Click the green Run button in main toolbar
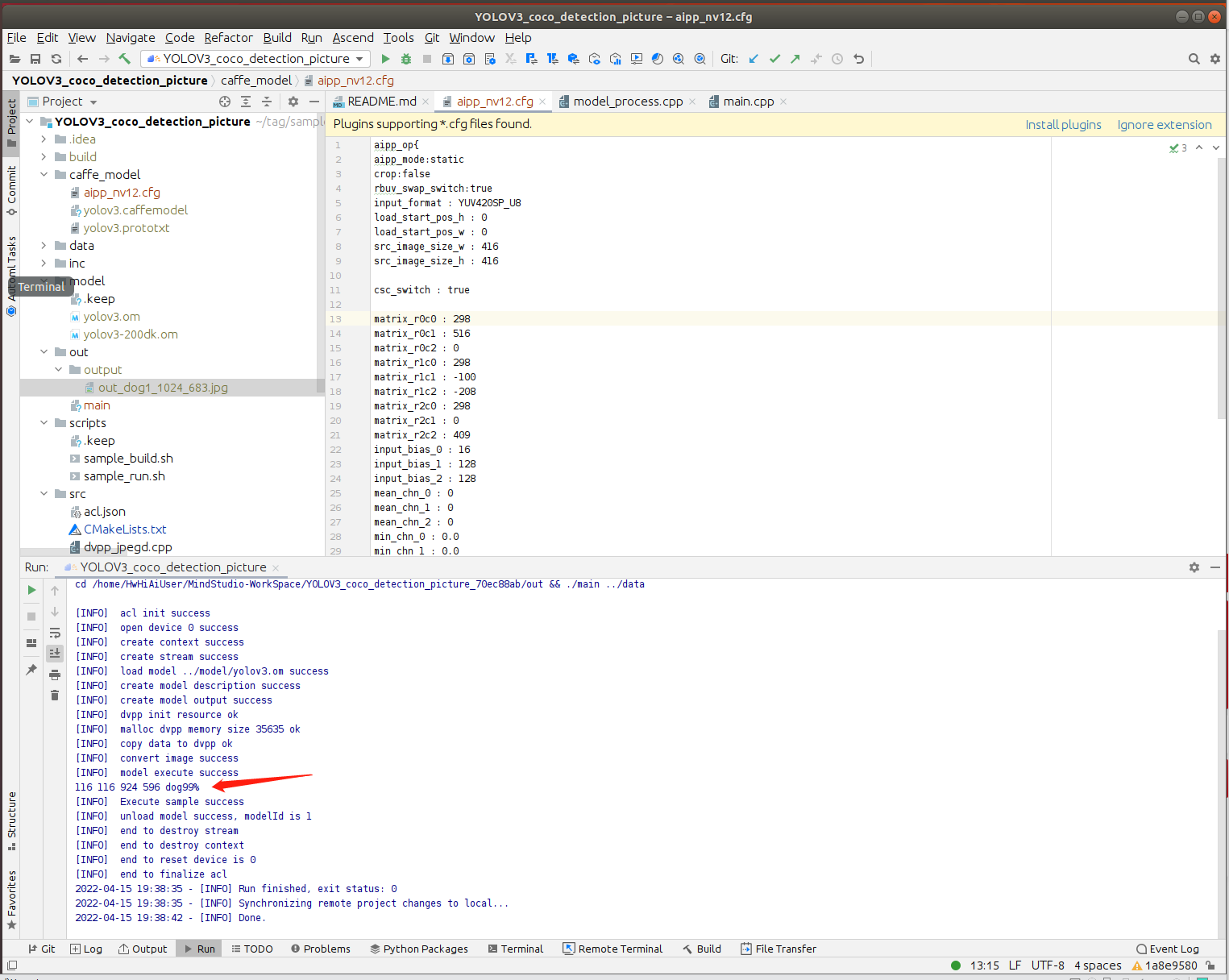The width and height of the screenshot is (1229, 980). 385,59
